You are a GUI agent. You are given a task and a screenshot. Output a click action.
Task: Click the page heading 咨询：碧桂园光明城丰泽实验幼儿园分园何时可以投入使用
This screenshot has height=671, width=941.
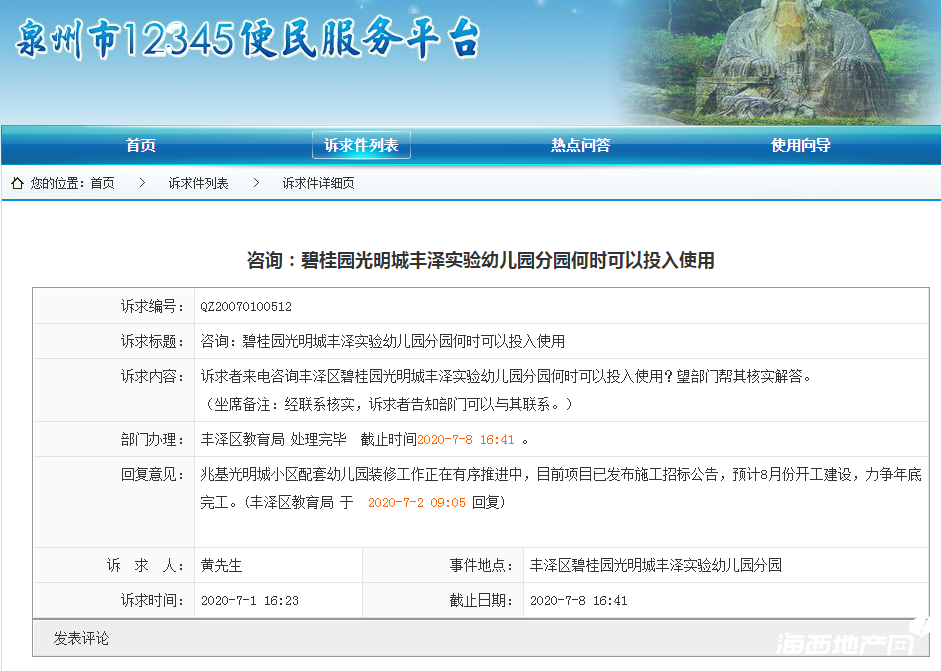[x=481, y=260]
